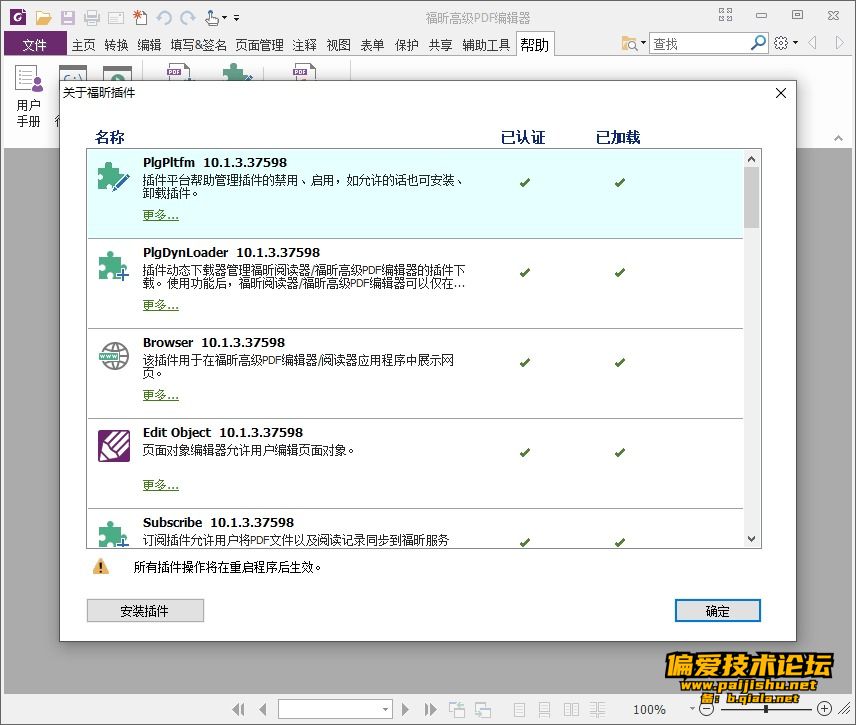
Task: Click the magnifier search icon
Action: click(x=759, y=43)
